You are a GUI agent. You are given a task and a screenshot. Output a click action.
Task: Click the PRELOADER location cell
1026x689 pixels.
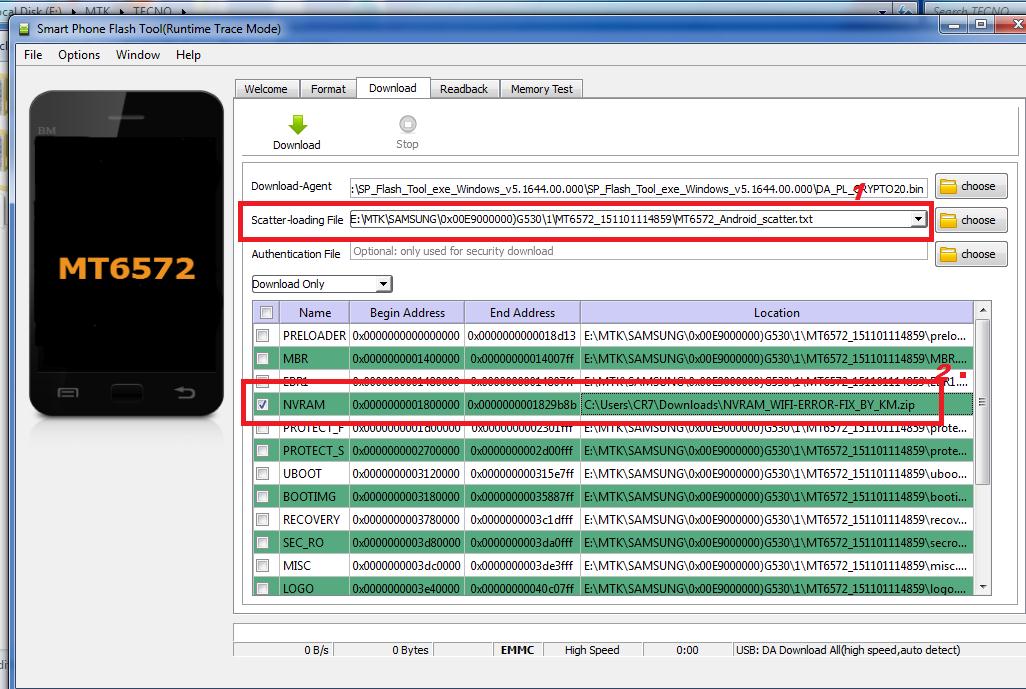click(x=777, y=336)
